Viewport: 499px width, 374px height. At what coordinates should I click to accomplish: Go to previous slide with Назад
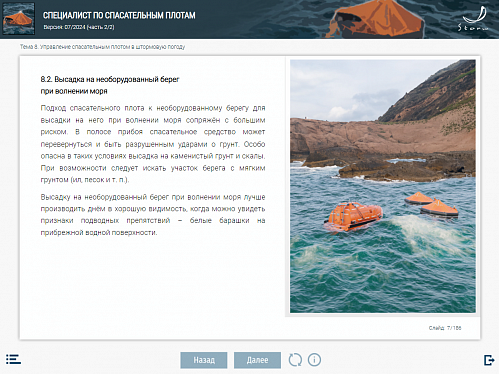[204, 360]
